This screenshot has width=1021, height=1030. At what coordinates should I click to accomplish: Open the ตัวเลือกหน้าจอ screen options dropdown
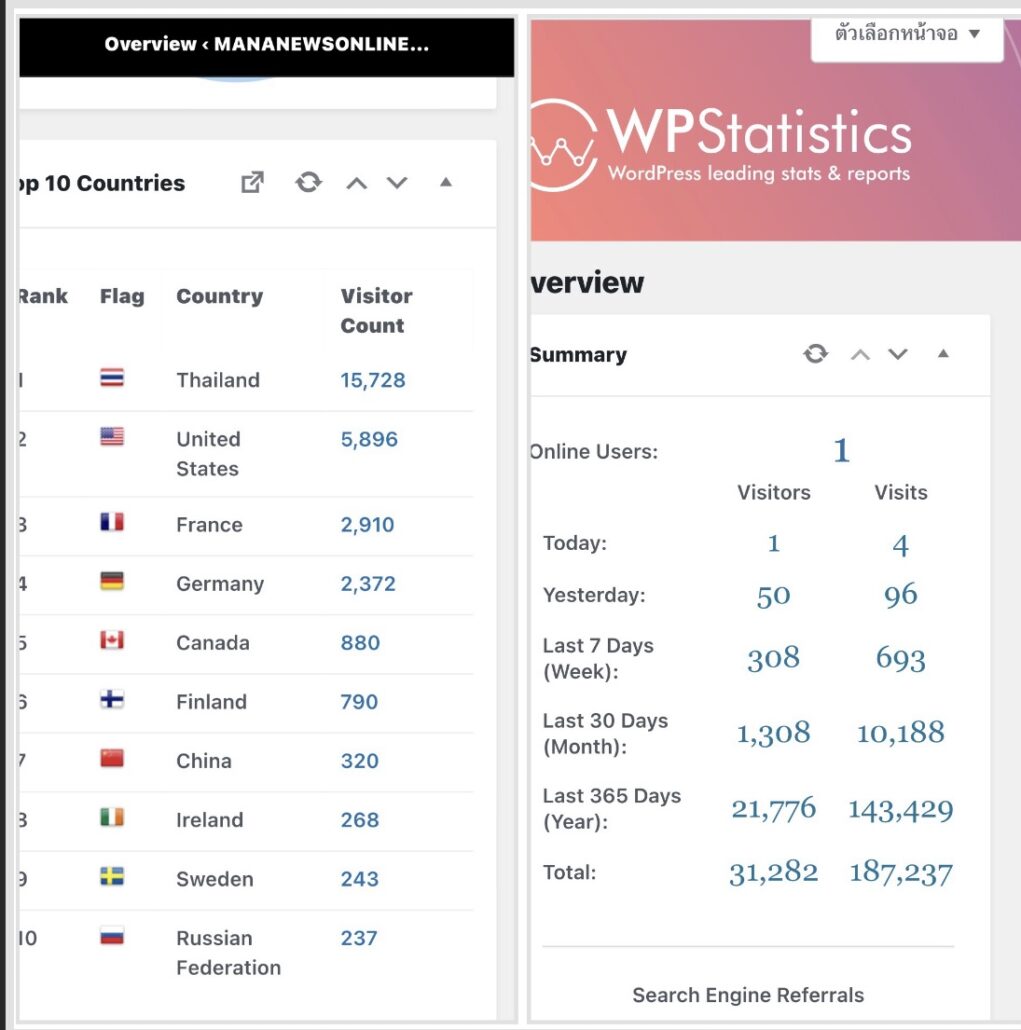pos(907,34)
